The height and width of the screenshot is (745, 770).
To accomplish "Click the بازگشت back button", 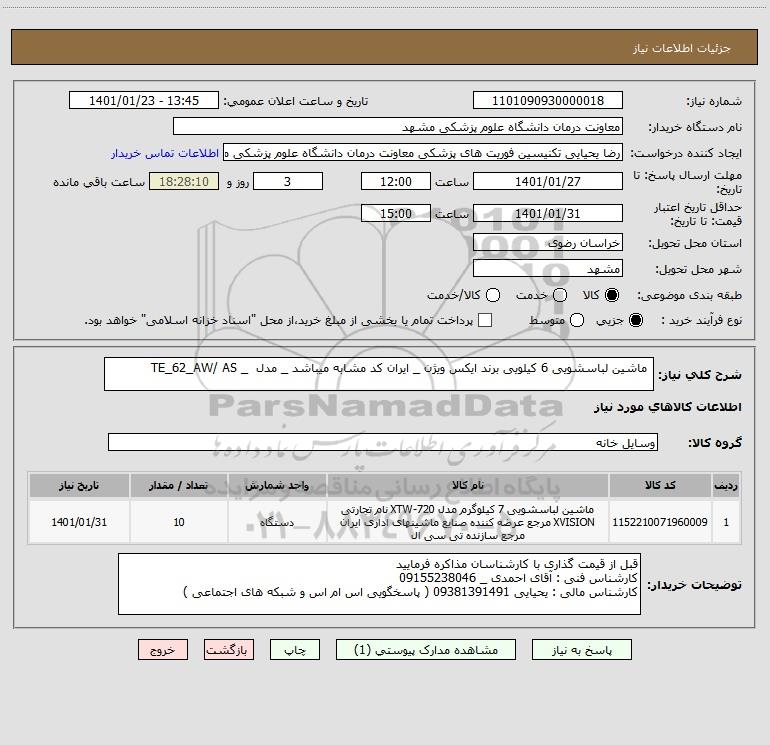I will pos(229,650).
